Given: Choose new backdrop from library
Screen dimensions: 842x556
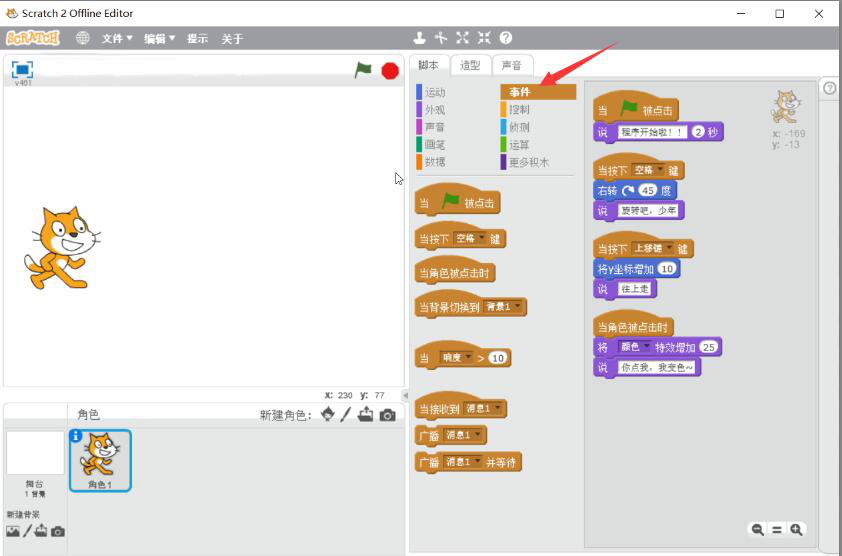Looking at the screenshot, I should click(x=13, y=531).
